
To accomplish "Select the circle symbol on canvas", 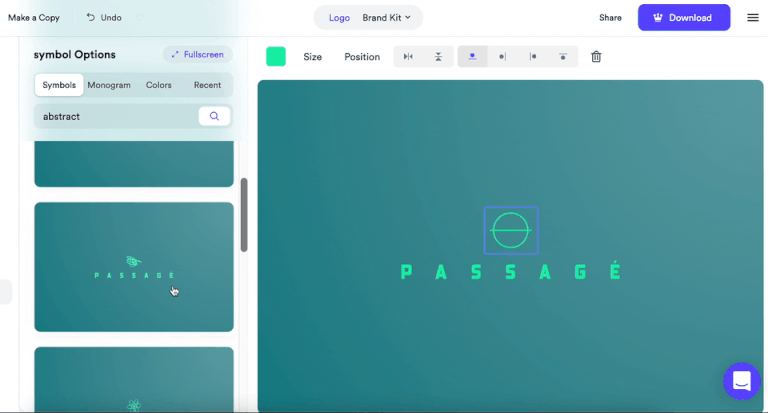I will coord(511,230).
